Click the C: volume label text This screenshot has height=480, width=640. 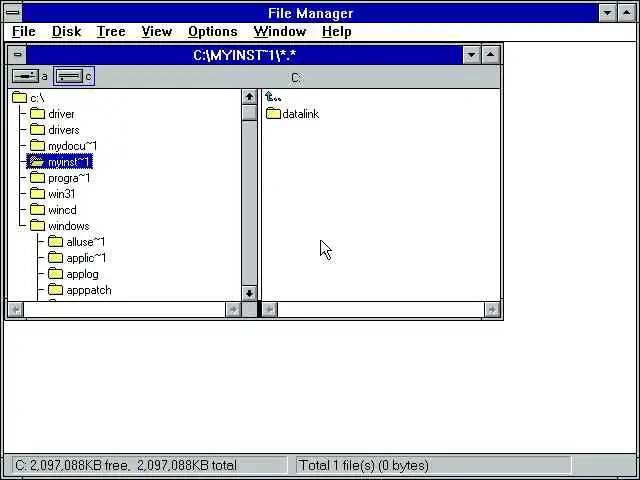pos(297,78)
